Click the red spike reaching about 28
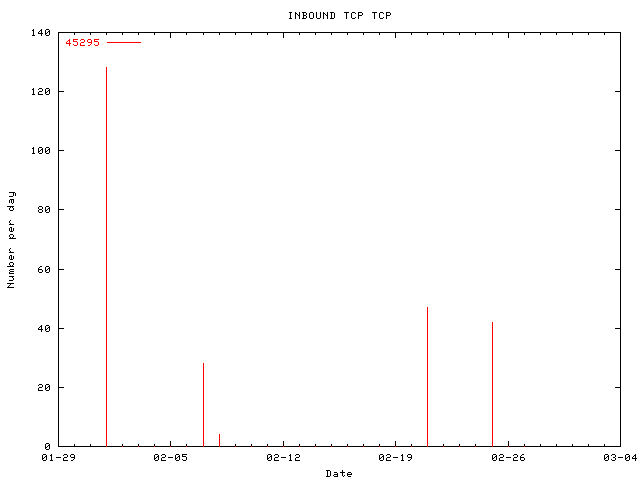This screenshot has height=480, width=640. point(203,404)
